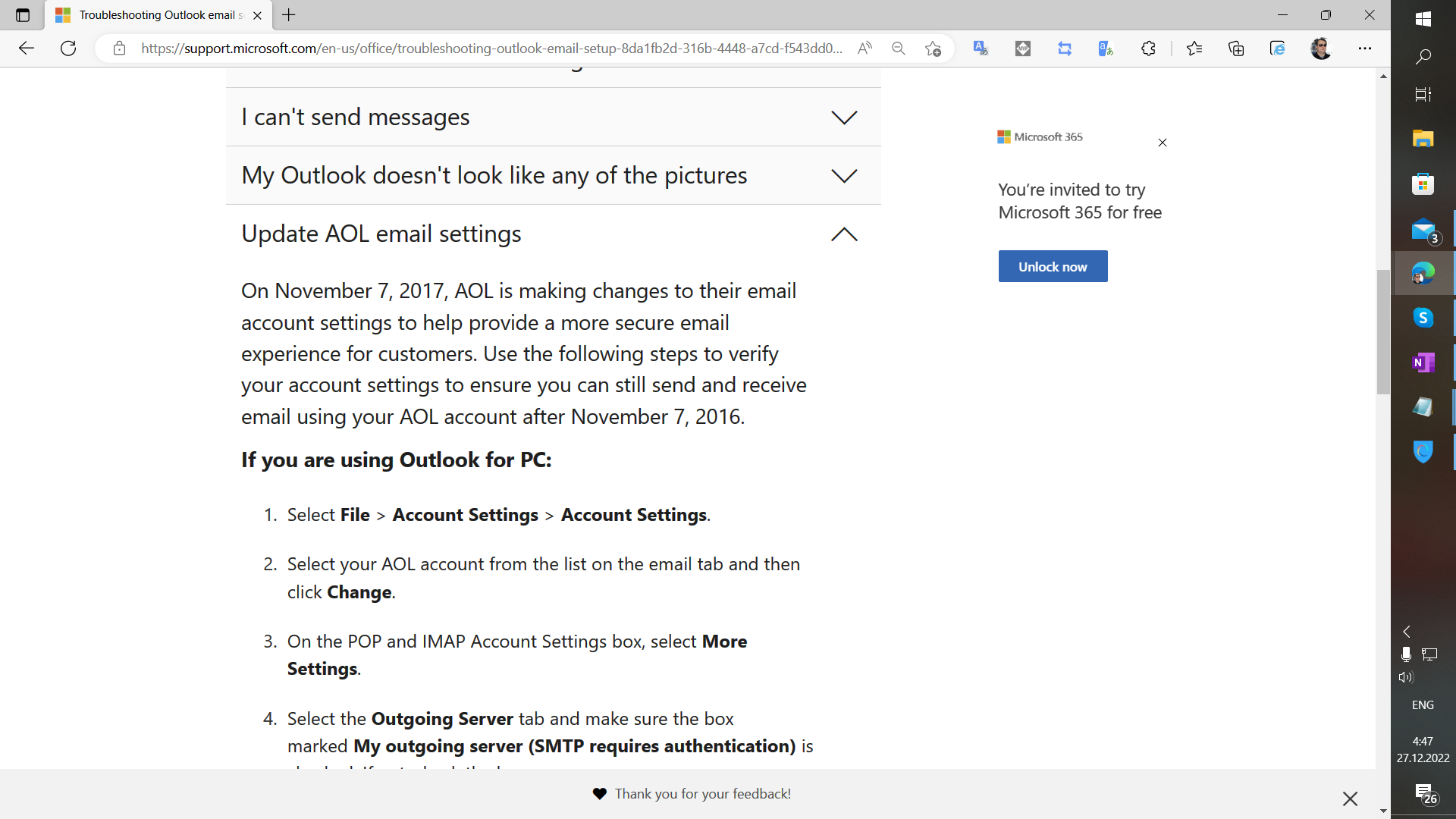Collapse the 'Update AOL email settings' section
The height and width of the screenshot is (819, 1456).
pos(845,233)
